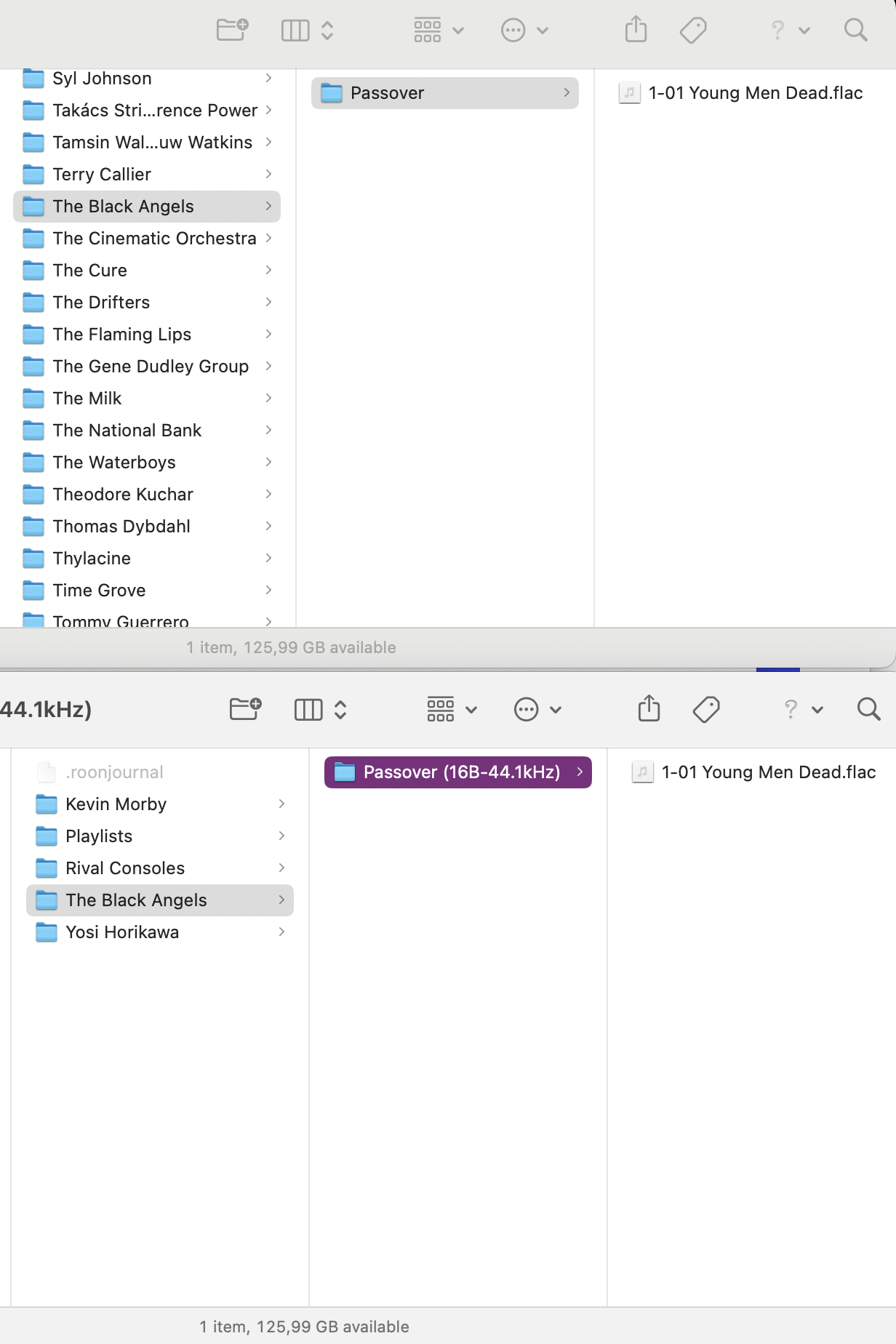
Task: Select Yosi Horikawa folder
Action: (160, 932)
